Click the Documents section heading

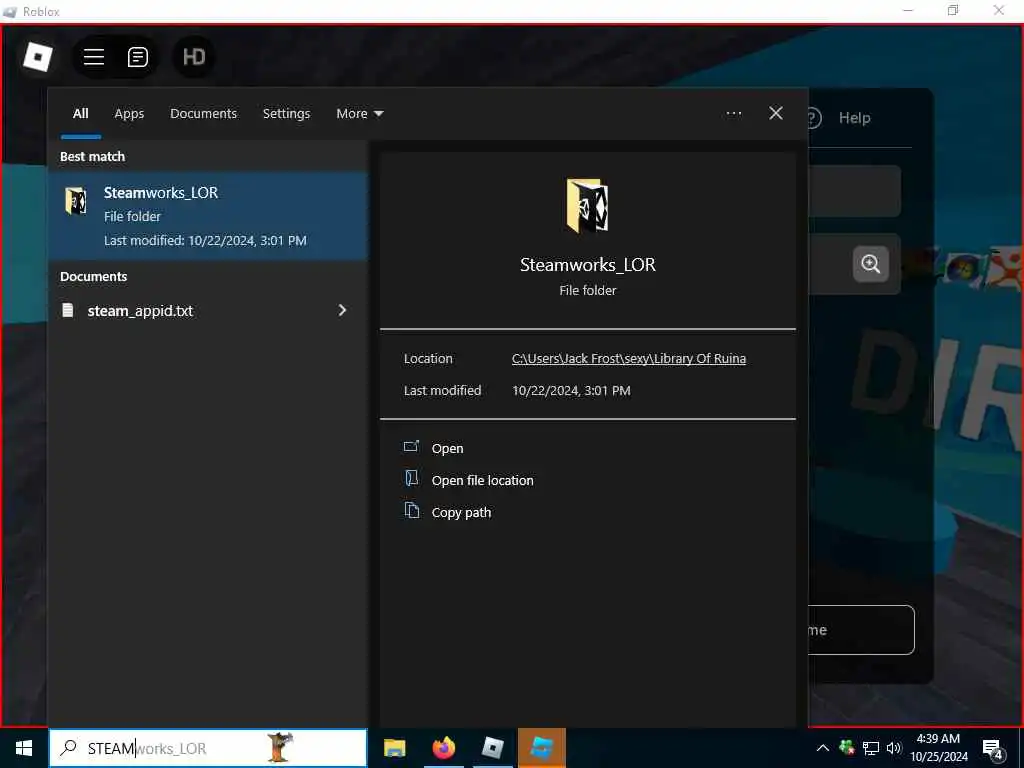pos(93,277)
